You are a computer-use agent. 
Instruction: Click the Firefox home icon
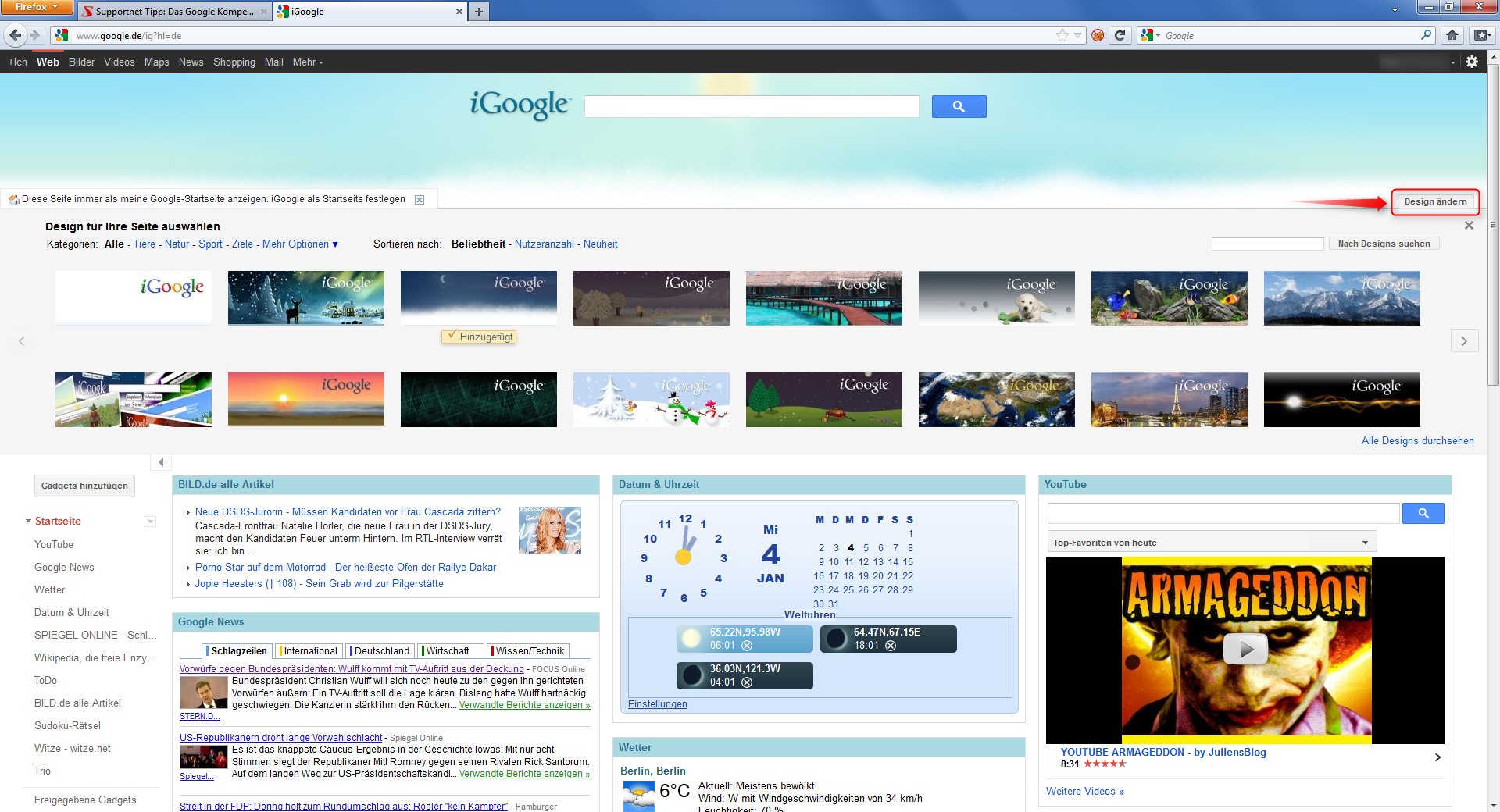(x=1452, y=35)
